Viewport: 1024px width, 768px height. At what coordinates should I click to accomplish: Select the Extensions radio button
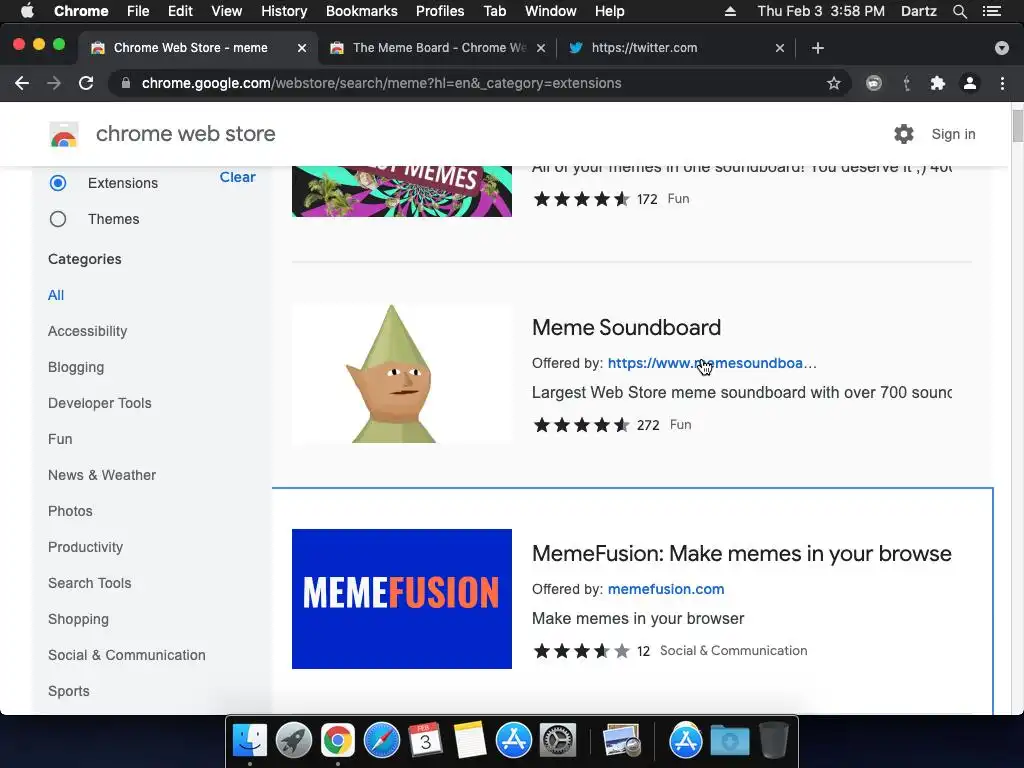(x=58, y=183)
